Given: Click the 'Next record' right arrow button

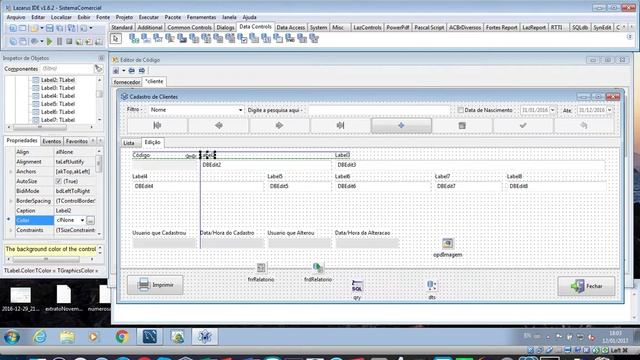Looking at the screenshot, I should (x=279, y=125).
